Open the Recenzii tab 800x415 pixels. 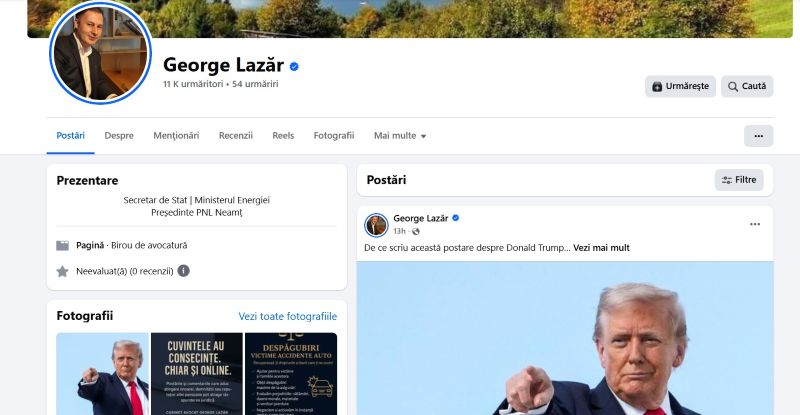coord(236,136)
